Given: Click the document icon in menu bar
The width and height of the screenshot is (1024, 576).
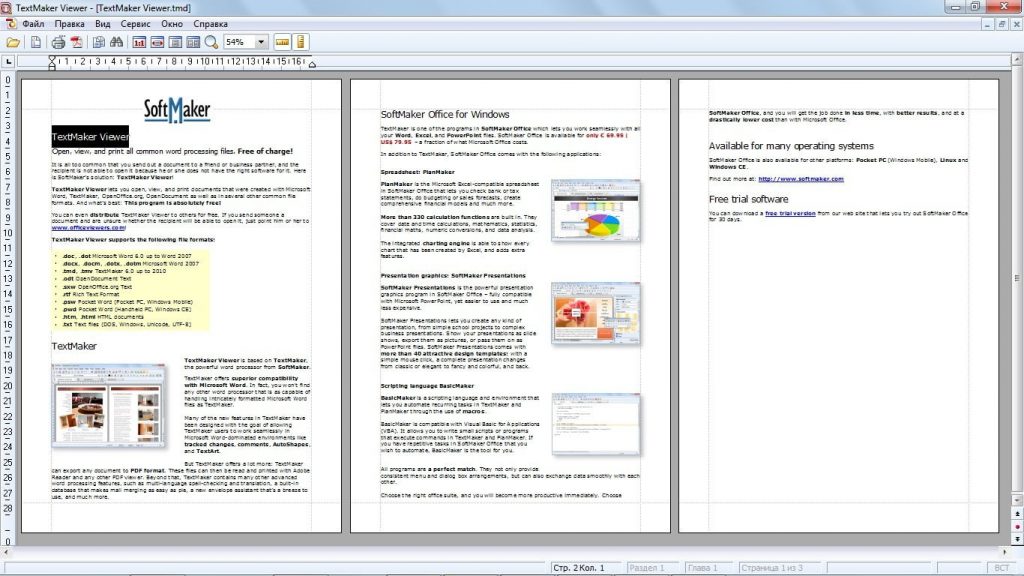Looking at the screenshot, I should [x=10, y=24].
